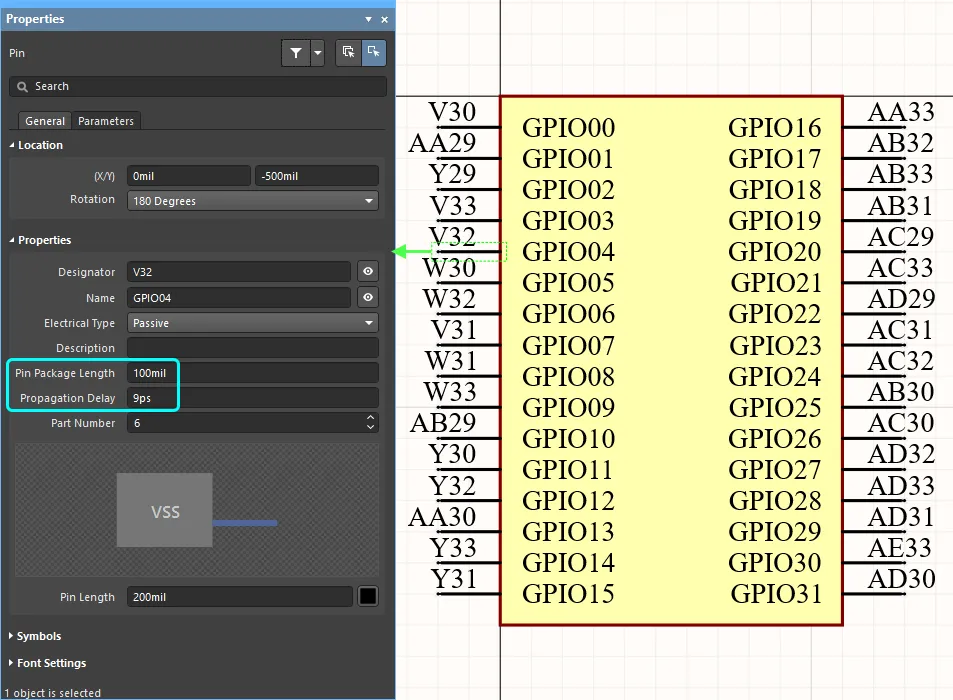Toggle Designator visibility eye
The width and height of the screenshot is (953, 700).
(x=368, y=272)
